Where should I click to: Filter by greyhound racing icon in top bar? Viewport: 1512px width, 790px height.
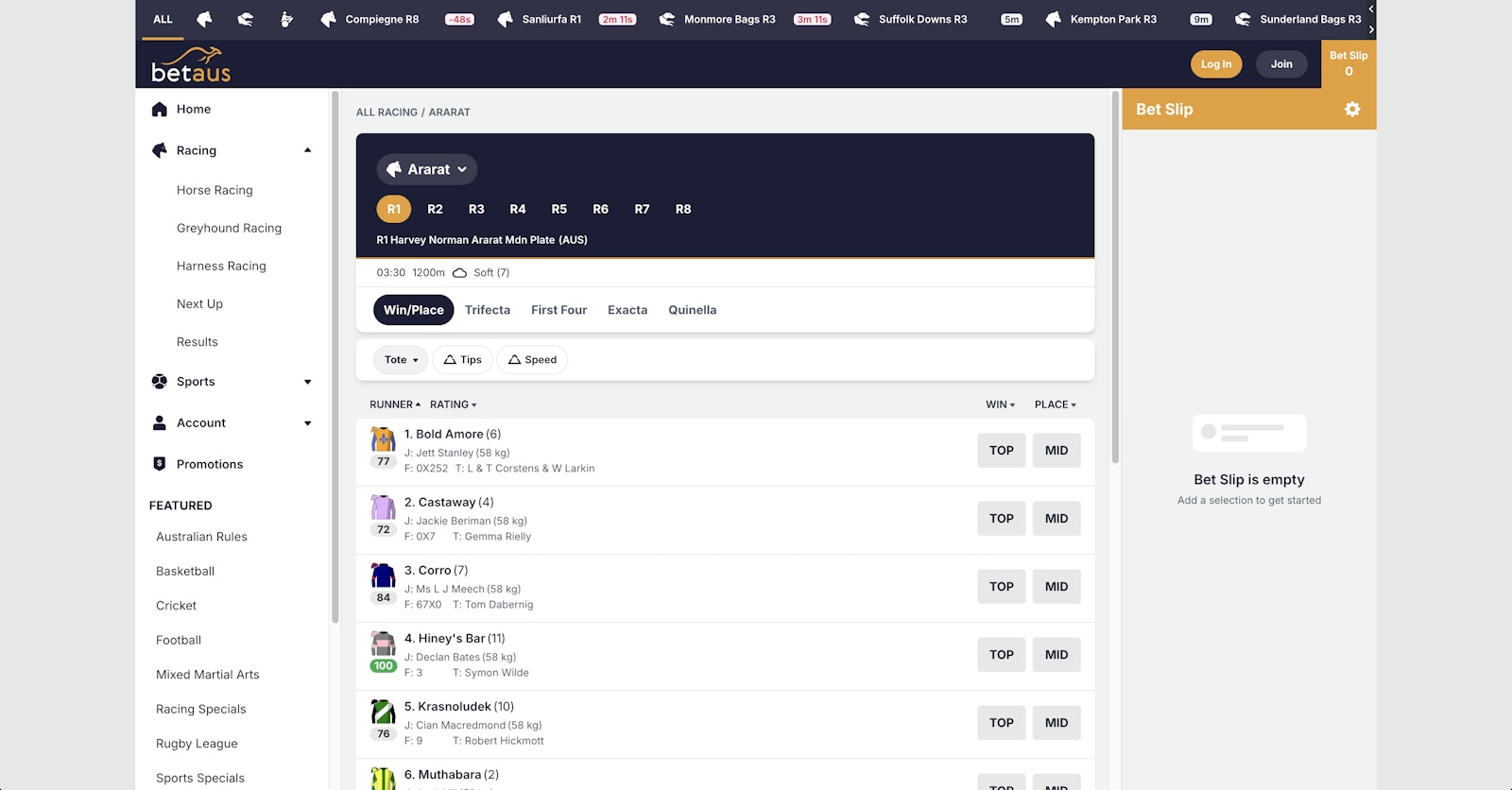point(245,19)
